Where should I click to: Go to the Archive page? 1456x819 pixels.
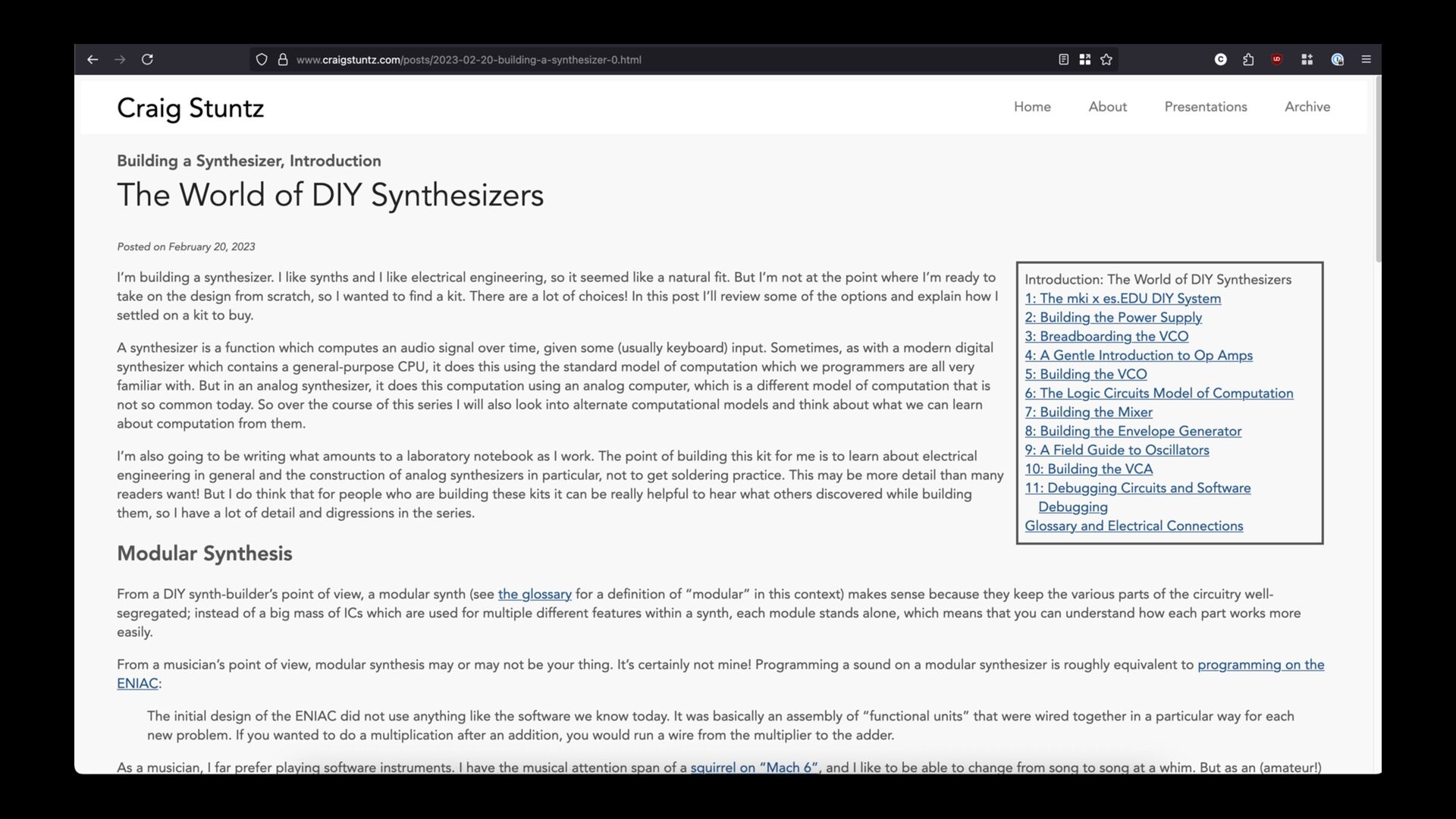(1307, 107)
